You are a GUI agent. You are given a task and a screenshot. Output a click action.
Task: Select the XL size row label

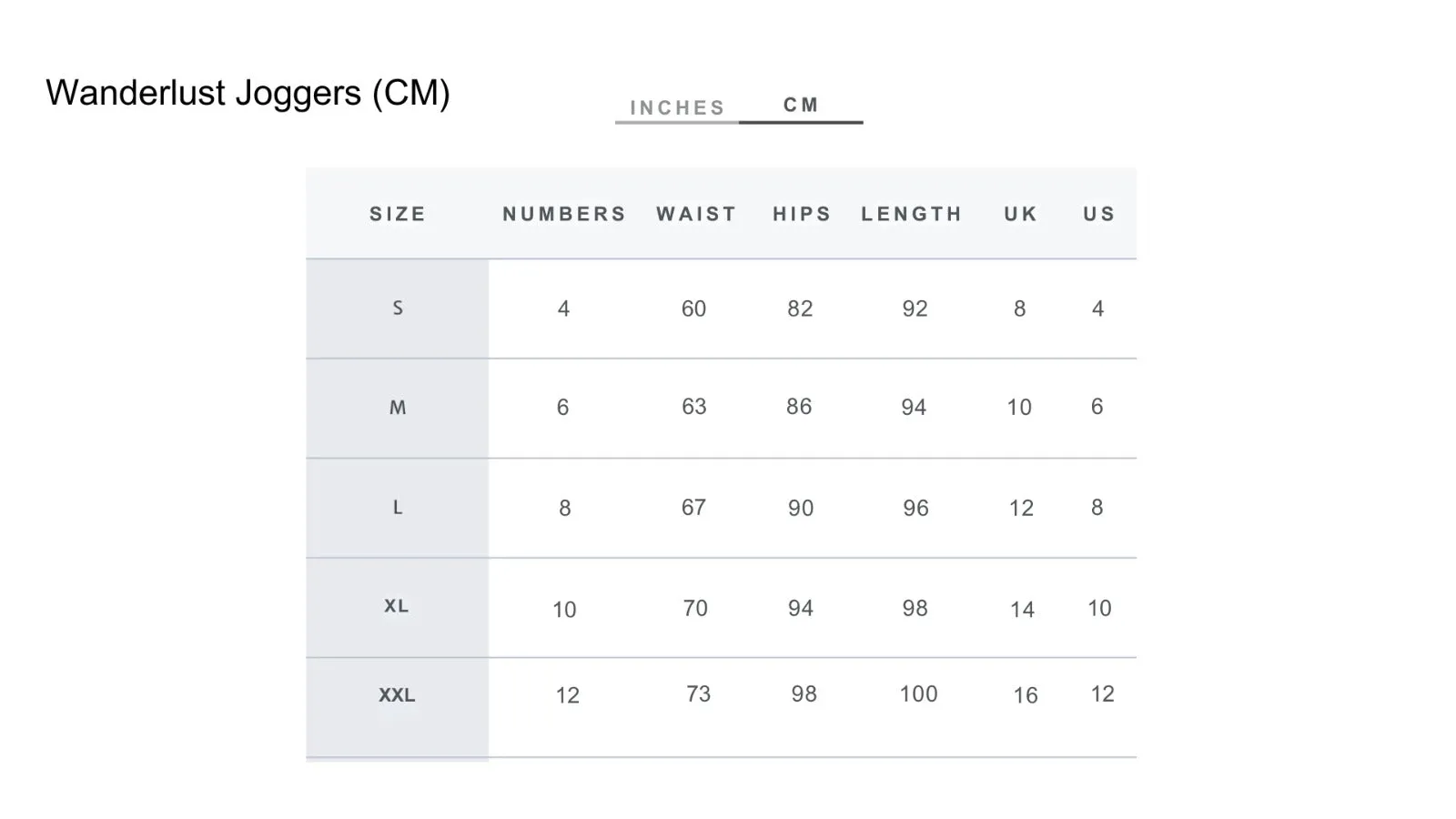coord(397,606)
